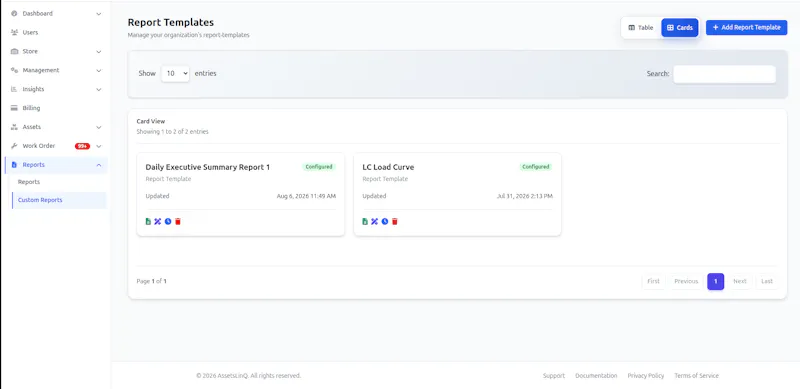800x389 pixels.
Task: Open the LC Load Curve card title
Action: point(388,167)
